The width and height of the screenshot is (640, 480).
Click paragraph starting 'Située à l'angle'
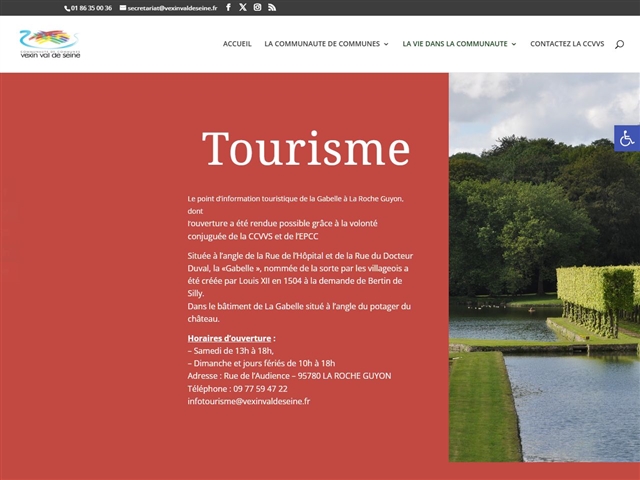click(x=300, y=274)
